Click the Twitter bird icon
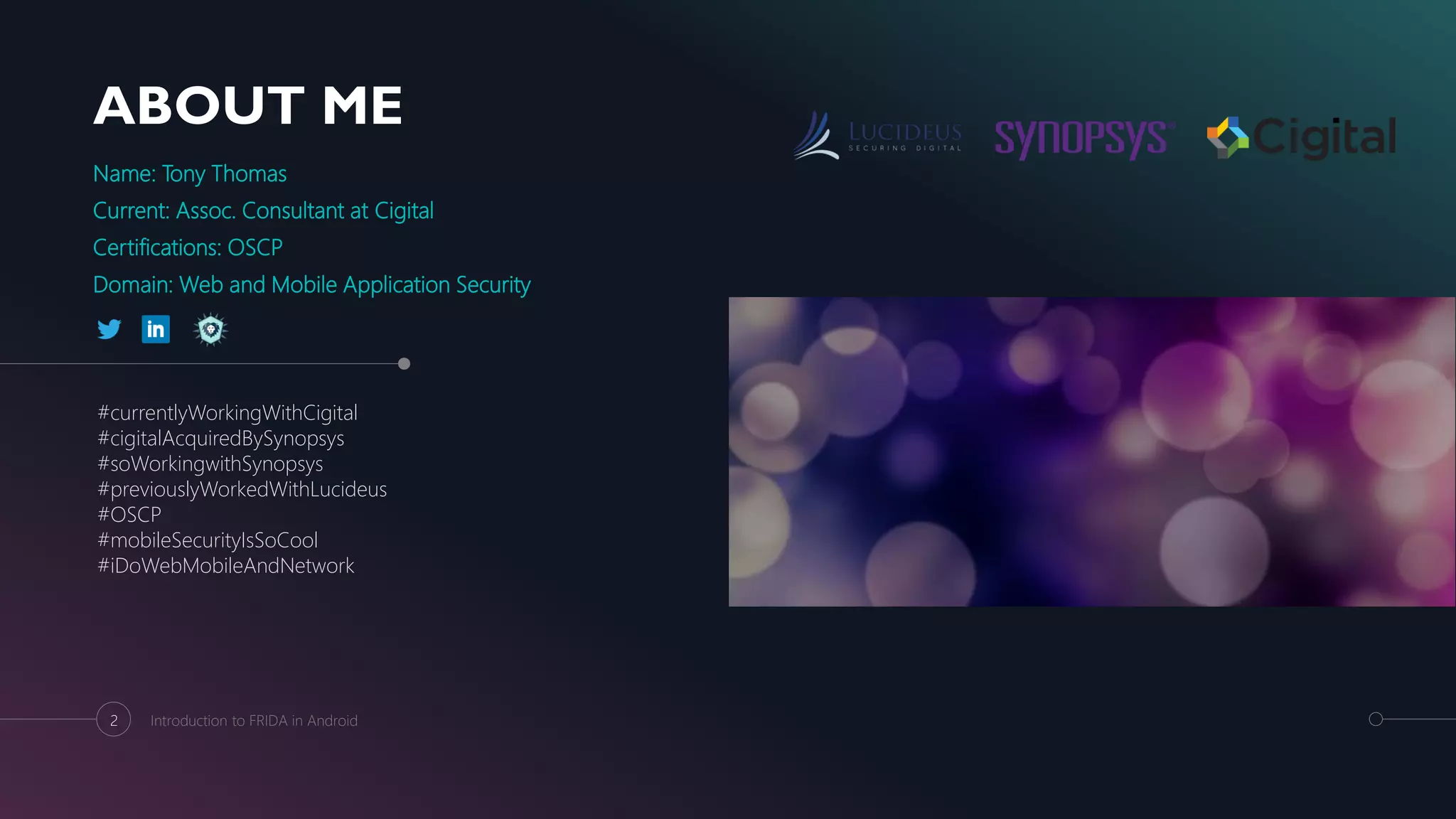The width and height of the screenshot is (1456, 819). [x=109, y=329]
